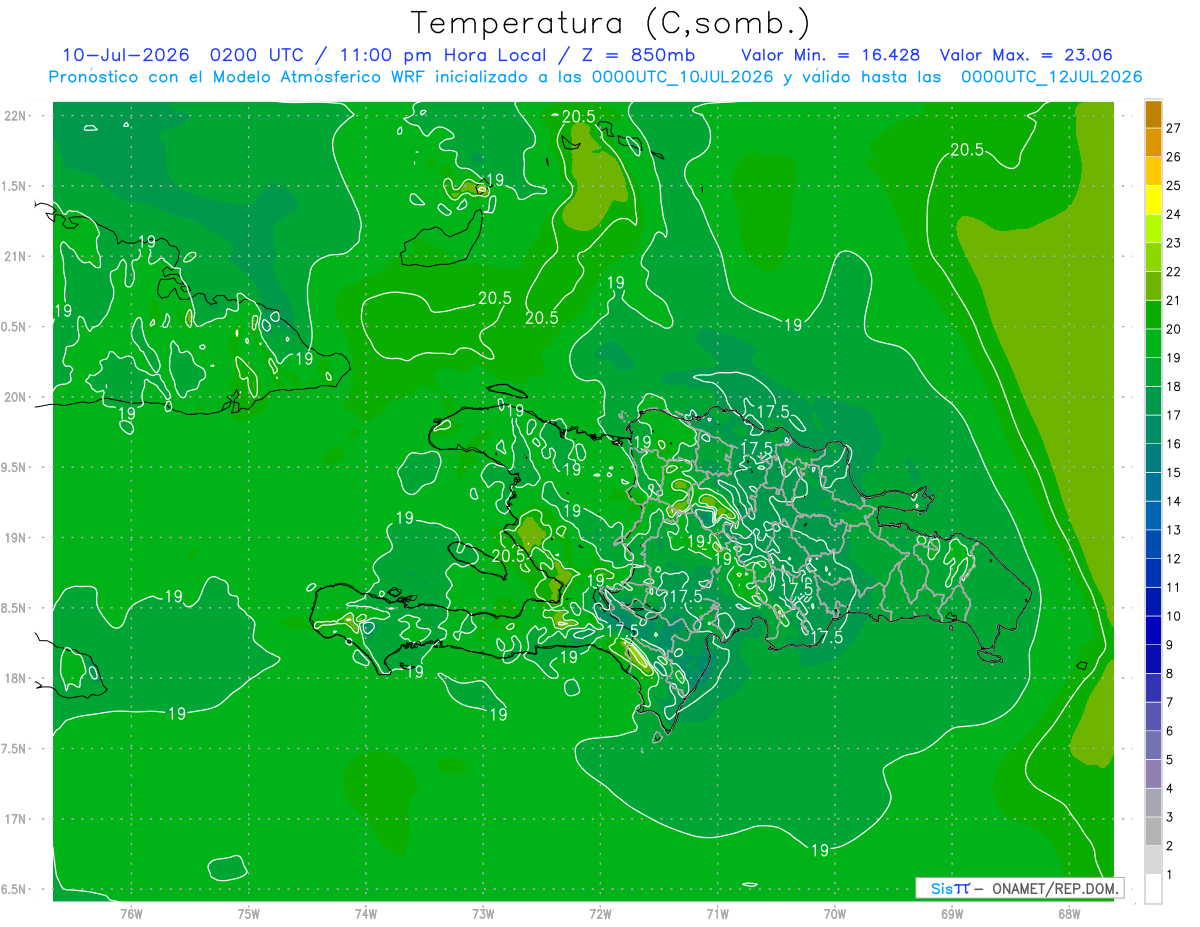Pick the dark blue legend swatch at 10

pos(1153,602)
